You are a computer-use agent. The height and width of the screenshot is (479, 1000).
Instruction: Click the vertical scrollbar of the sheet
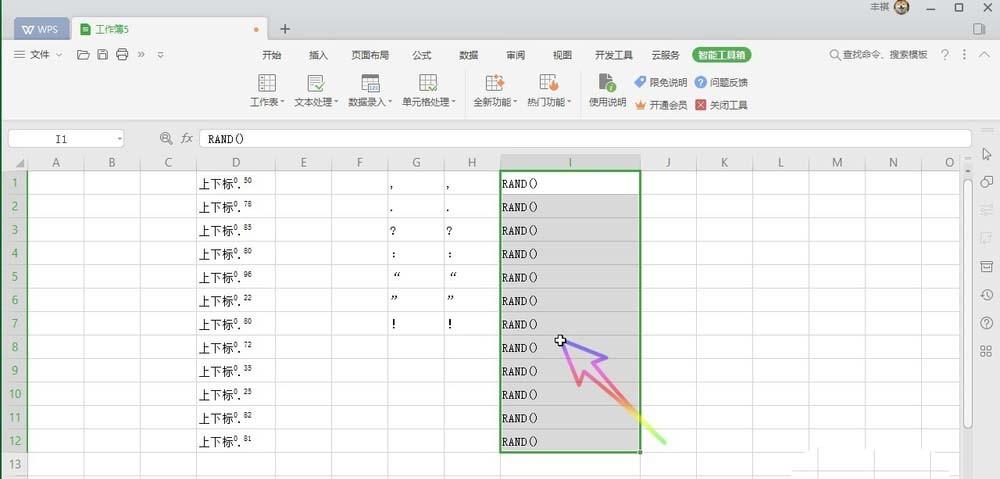point(967,303)
